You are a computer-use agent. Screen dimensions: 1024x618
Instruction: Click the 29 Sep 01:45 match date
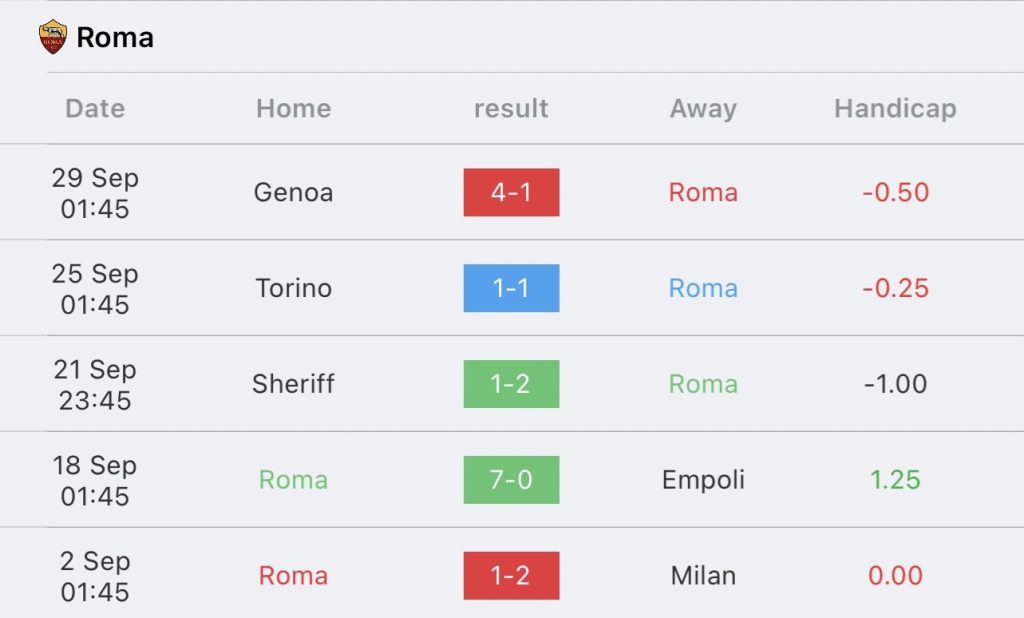pyautogui.click(x=95, y=193)
